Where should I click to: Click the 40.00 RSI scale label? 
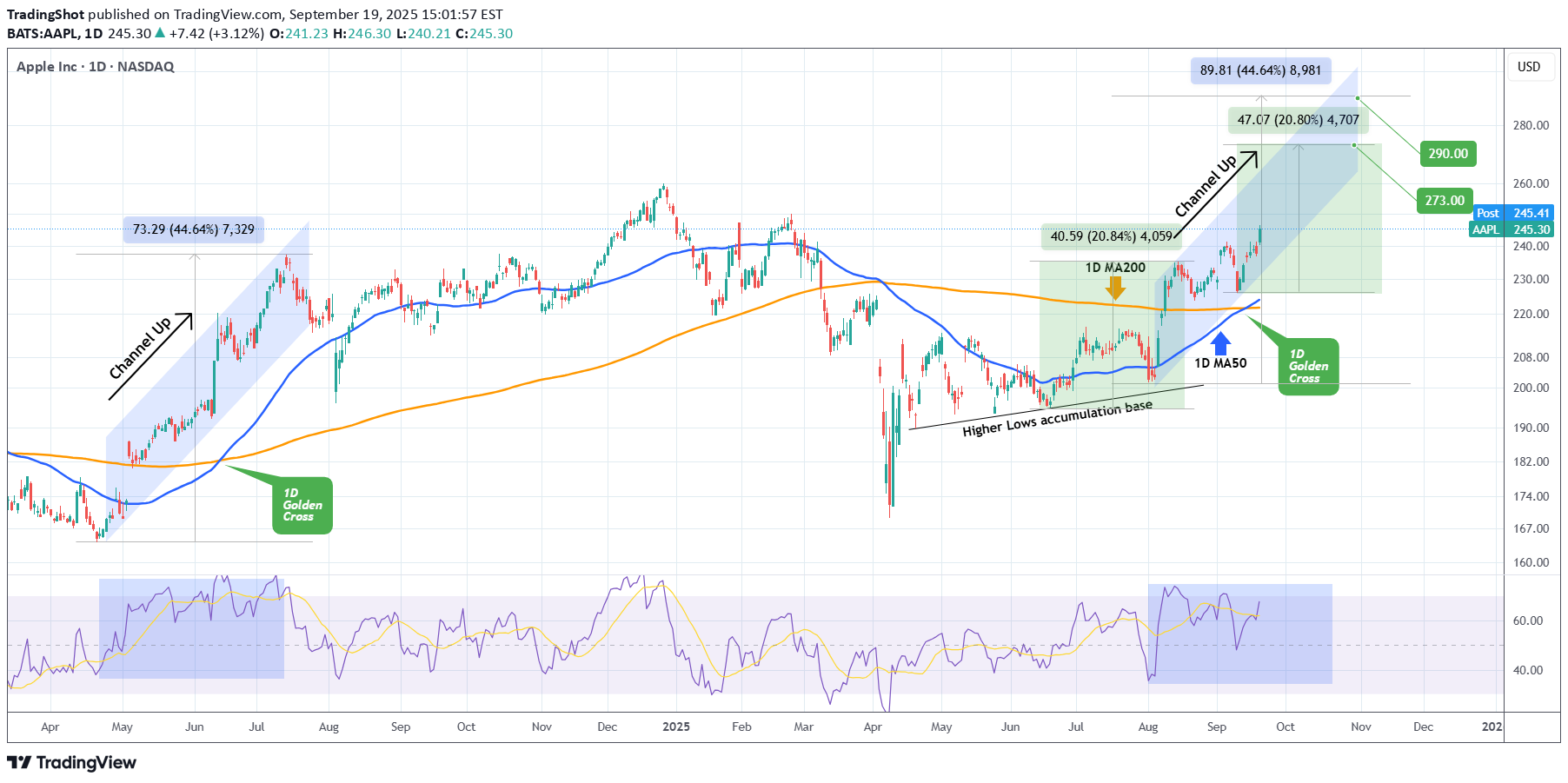(1527, 670)
